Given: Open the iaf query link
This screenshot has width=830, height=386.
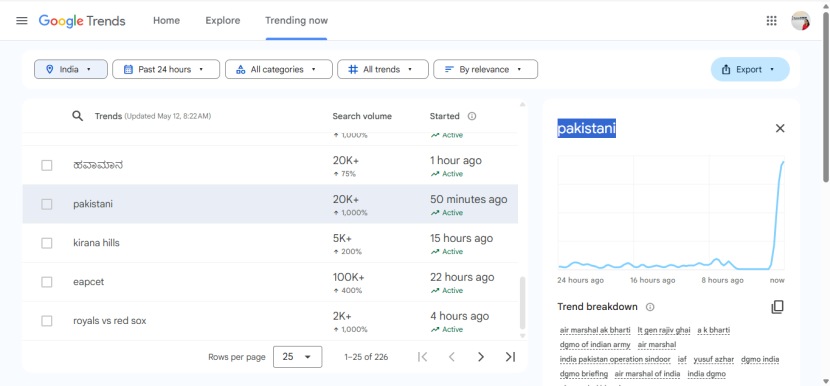Looking at the screenshot, I should point(682,360).
